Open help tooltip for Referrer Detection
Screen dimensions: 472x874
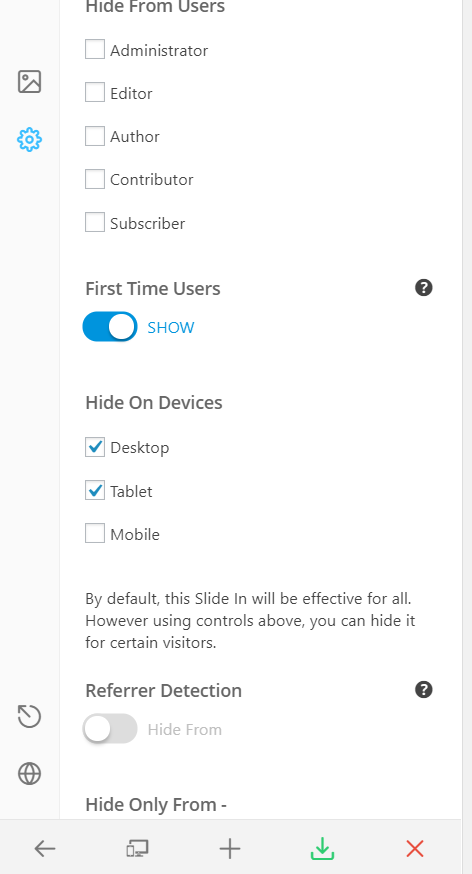424,690
